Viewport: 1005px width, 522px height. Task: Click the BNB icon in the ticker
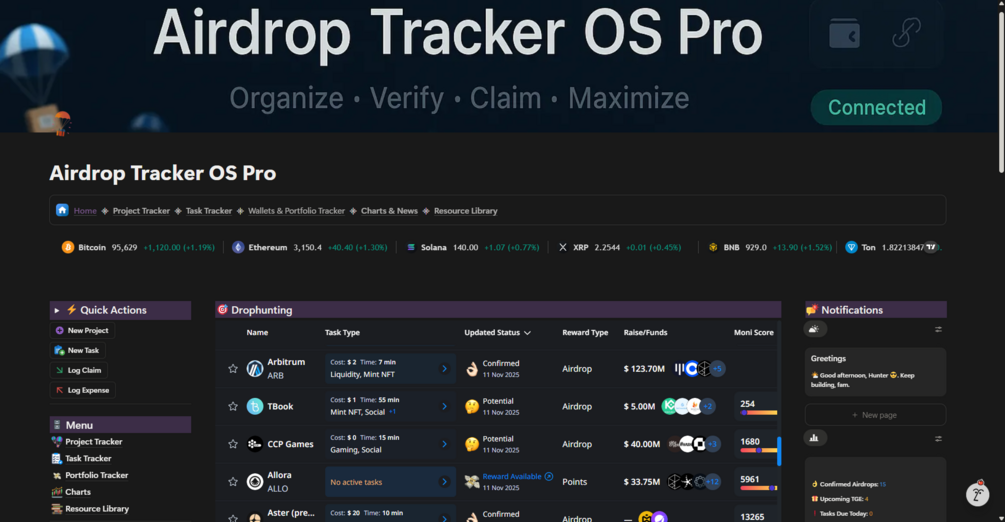point(713,247)
